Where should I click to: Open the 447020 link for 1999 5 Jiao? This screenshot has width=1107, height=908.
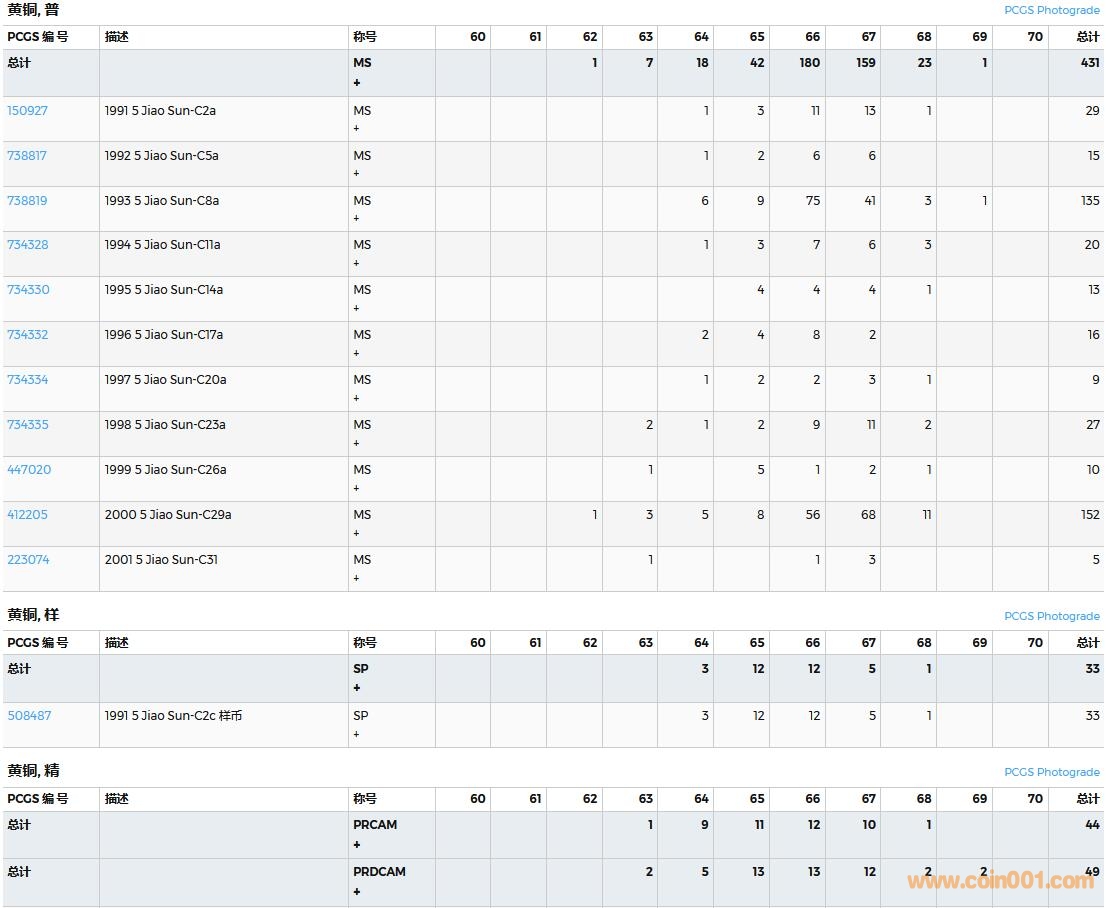click(29, 470)
